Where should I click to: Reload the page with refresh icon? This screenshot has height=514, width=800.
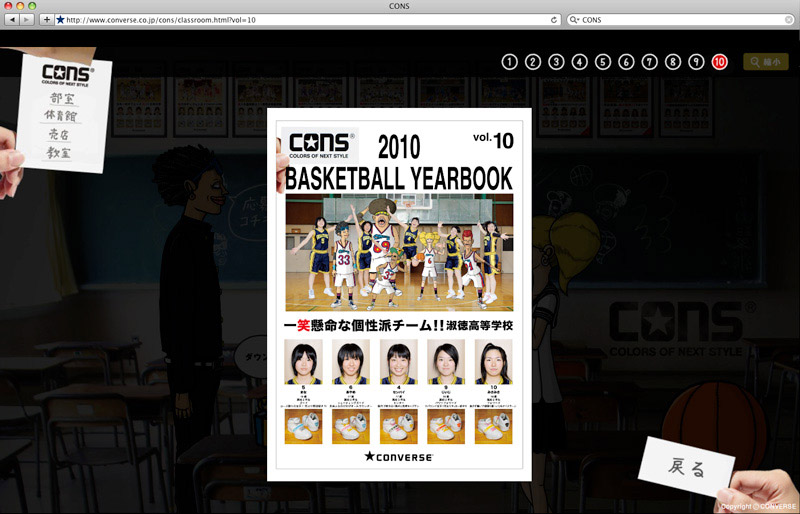(x=554, y=20)
